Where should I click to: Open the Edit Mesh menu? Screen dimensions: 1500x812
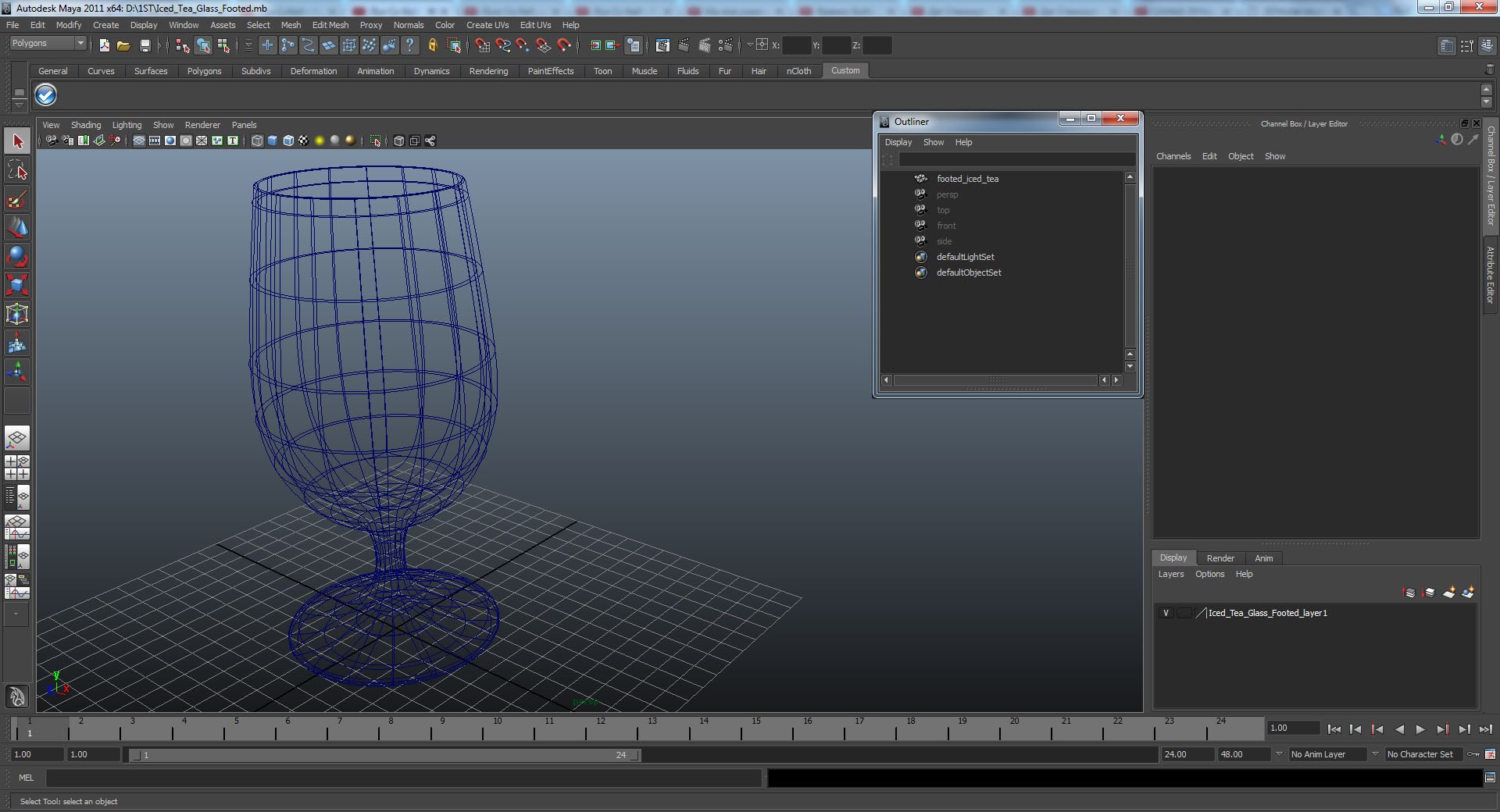click(330, 25)
